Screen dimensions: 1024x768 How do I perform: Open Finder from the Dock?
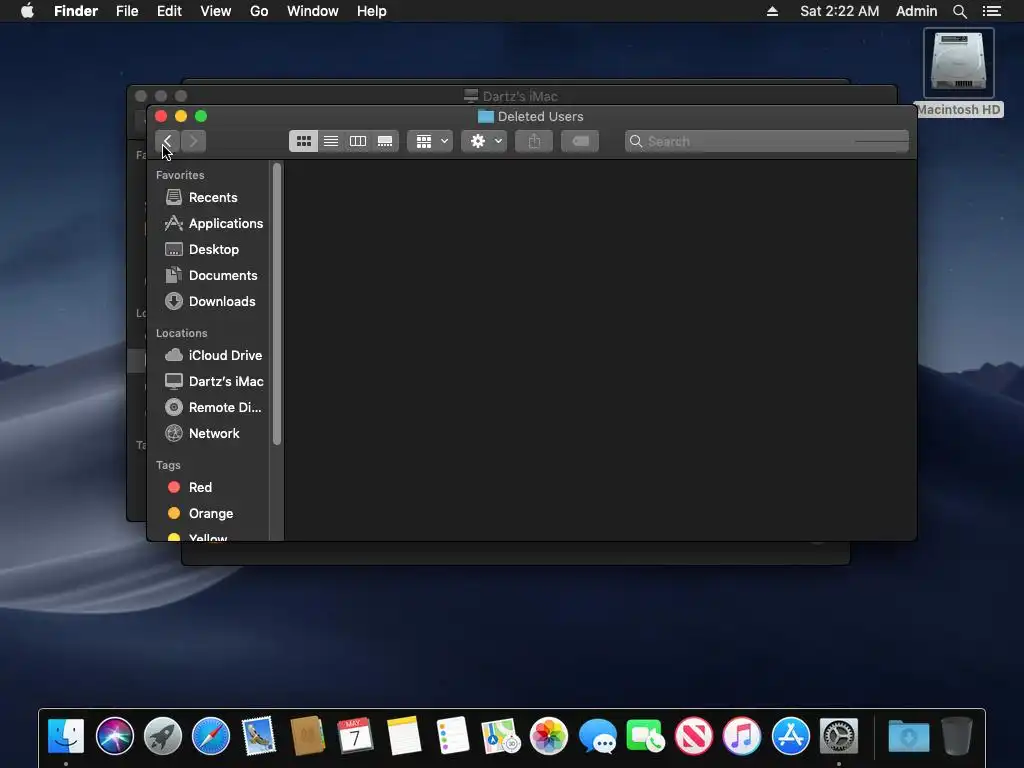tap(66, 736)
